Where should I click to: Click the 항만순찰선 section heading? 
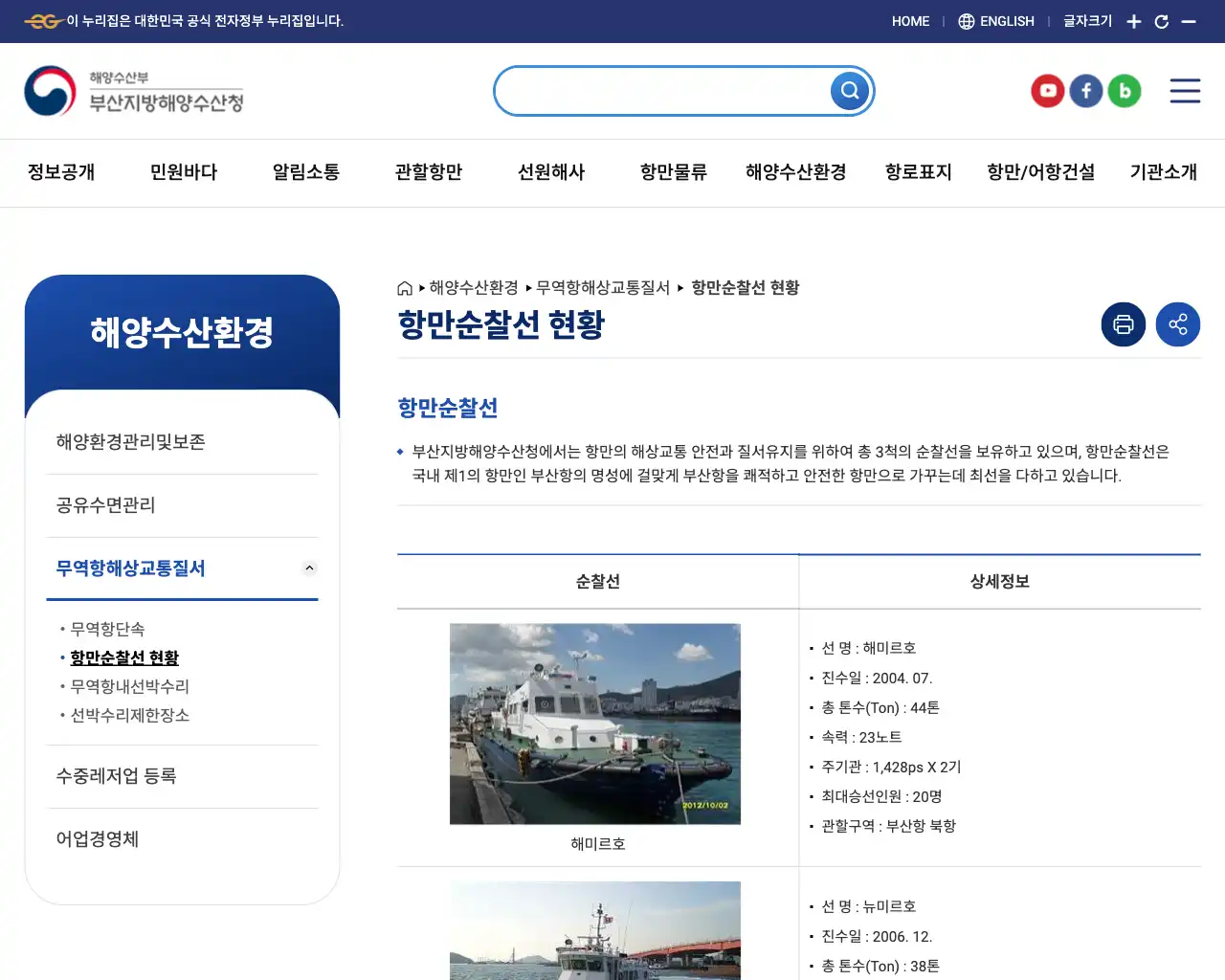tap(448, 409)
